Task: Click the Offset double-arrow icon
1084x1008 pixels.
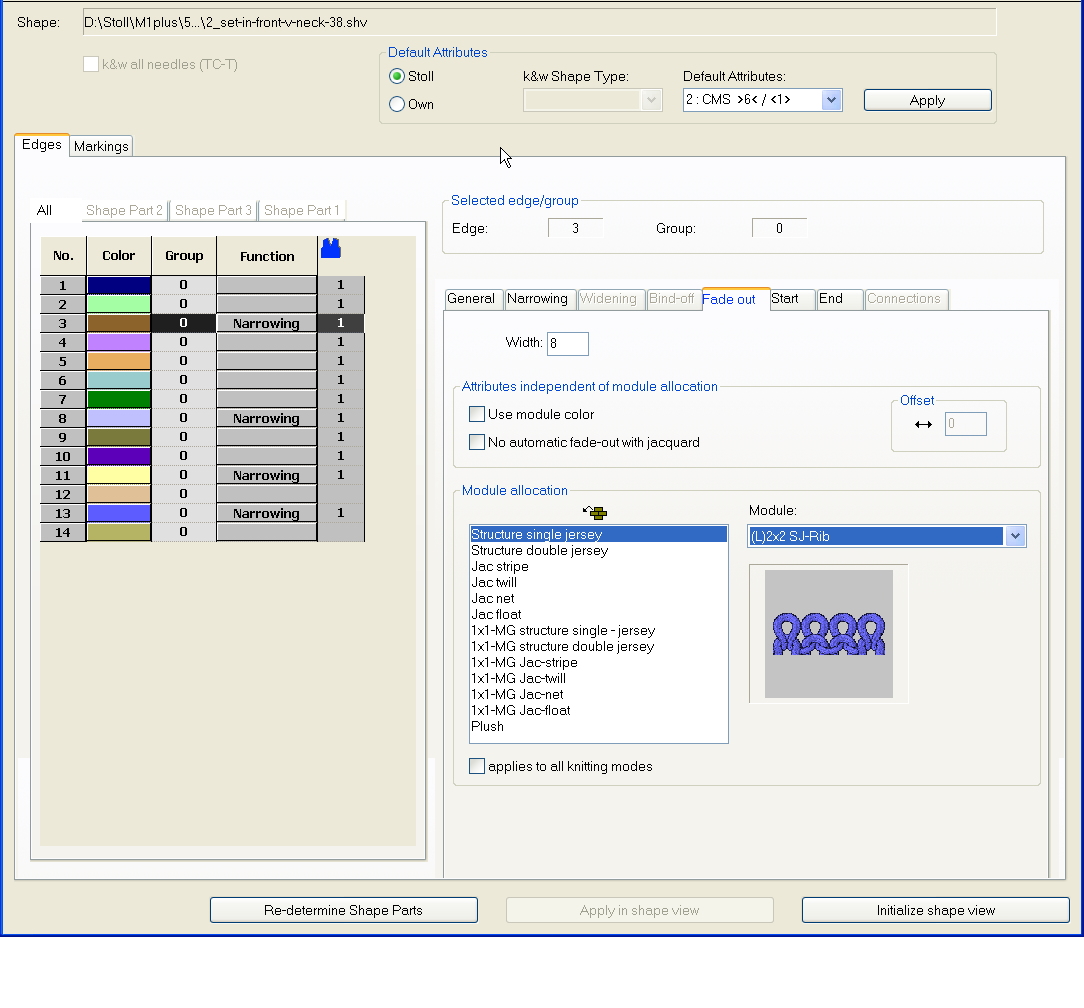Action: [923, 424]
